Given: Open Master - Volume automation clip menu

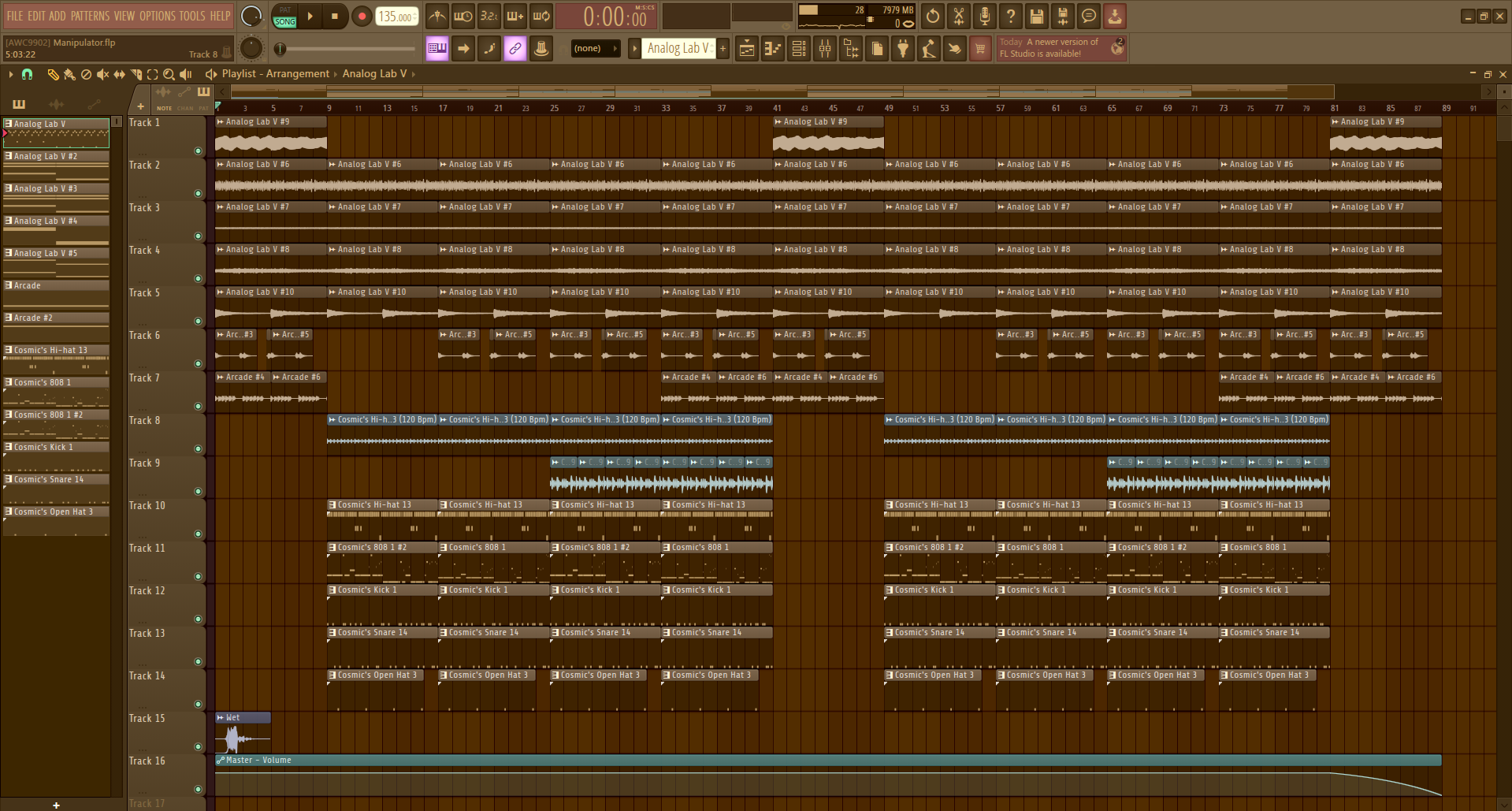Looking at the screenshot, I should pyautogui.click(x=221, y=761).
